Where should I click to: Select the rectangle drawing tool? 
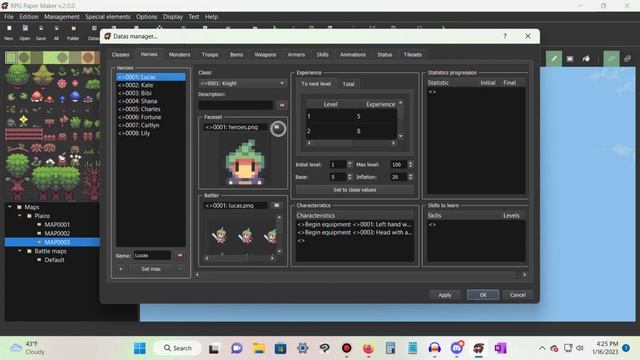[570, 59]
